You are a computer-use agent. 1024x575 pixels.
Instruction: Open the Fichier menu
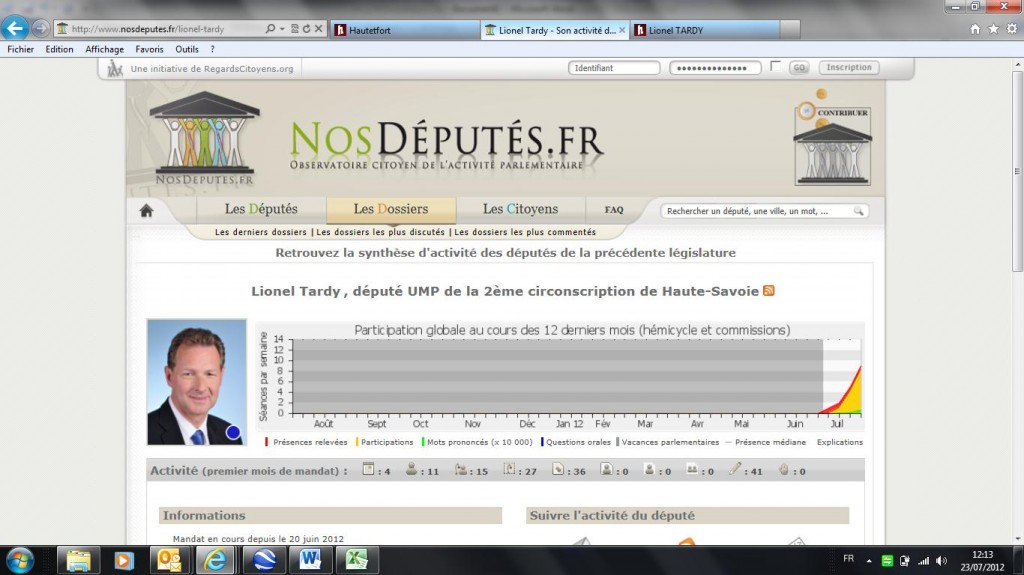point(20,49)
